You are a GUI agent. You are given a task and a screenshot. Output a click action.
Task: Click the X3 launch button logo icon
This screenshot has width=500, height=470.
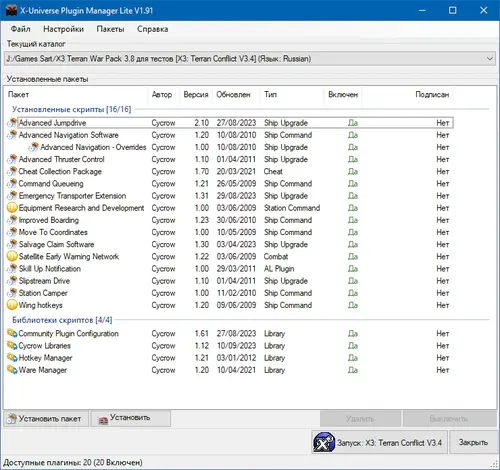324,443
